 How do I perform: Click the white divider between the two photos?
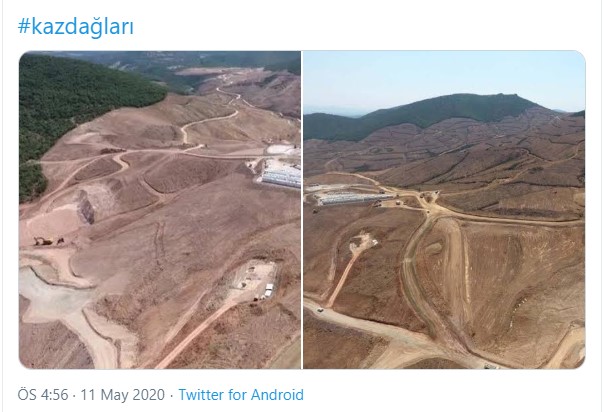(302, 210)
